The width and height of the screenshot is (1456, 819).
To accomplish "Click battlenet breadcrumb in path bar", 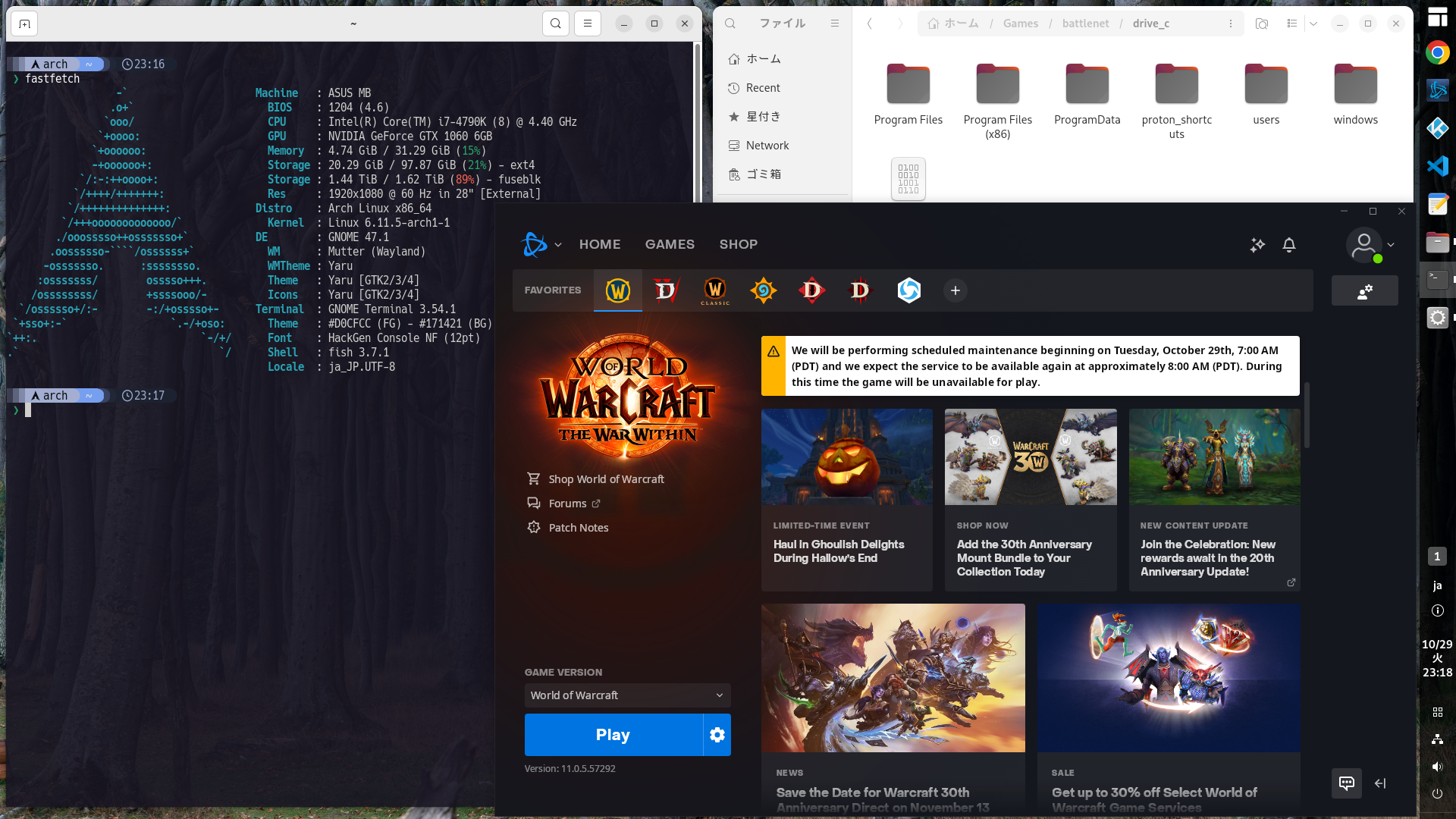I will tap(1085, 24).
